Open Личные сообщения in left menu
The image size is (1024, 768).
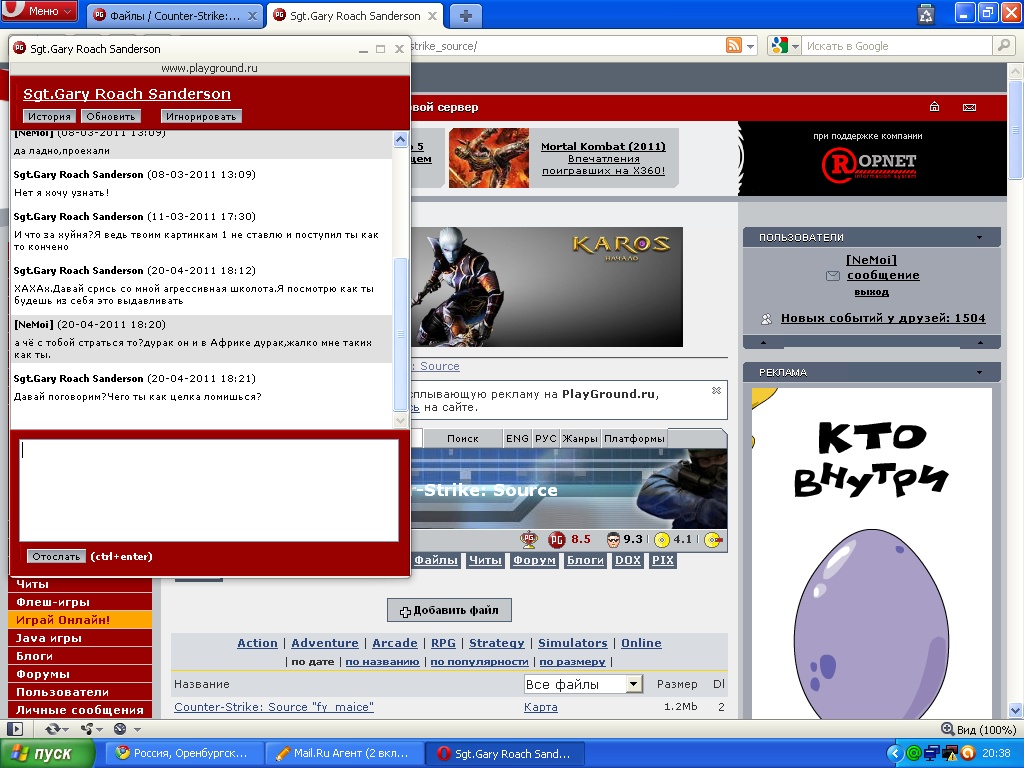tap(80, 710)
